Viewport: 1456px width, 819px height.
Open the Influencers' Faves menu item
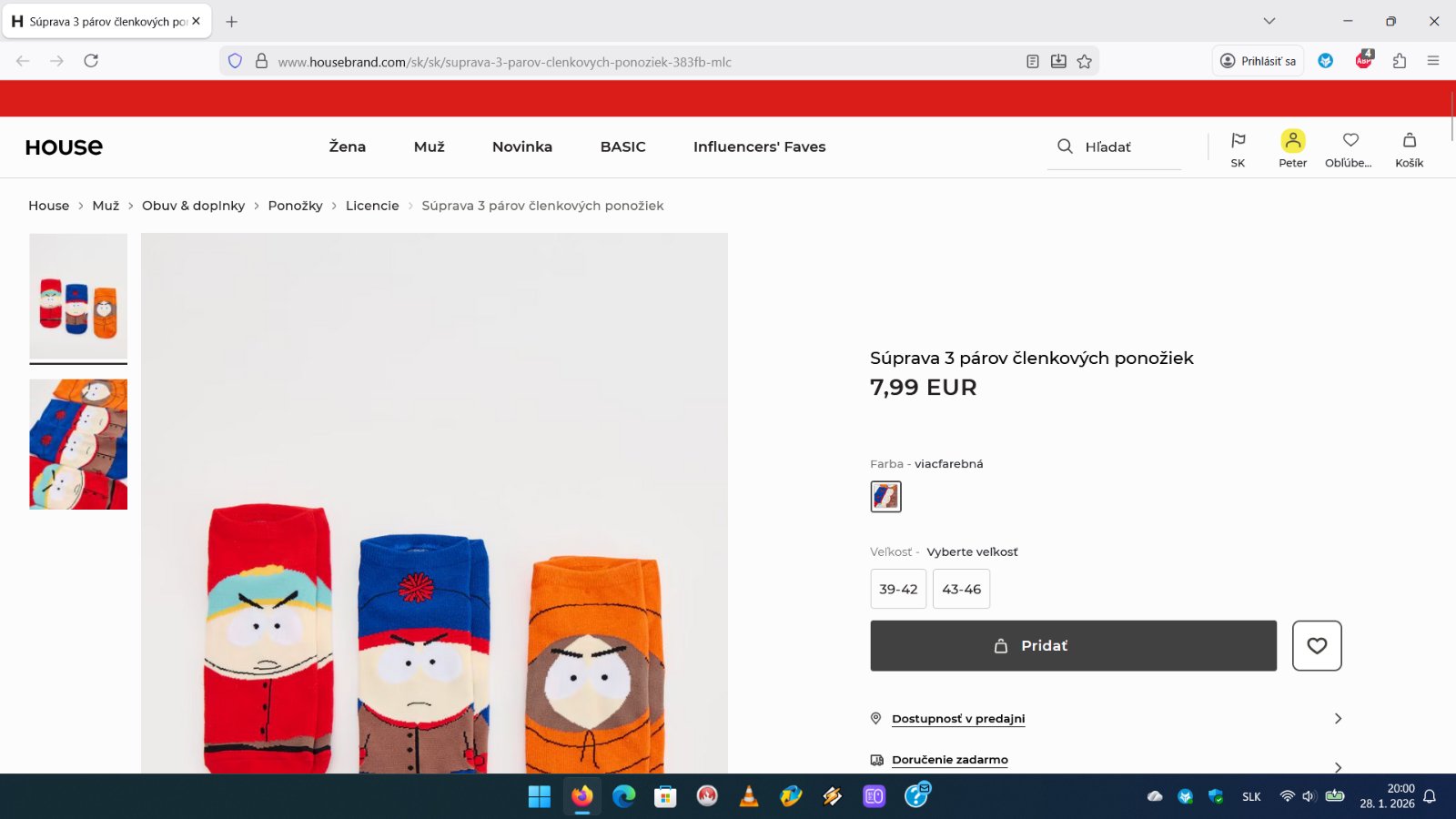pyautogui.click(x=759, y=147)
